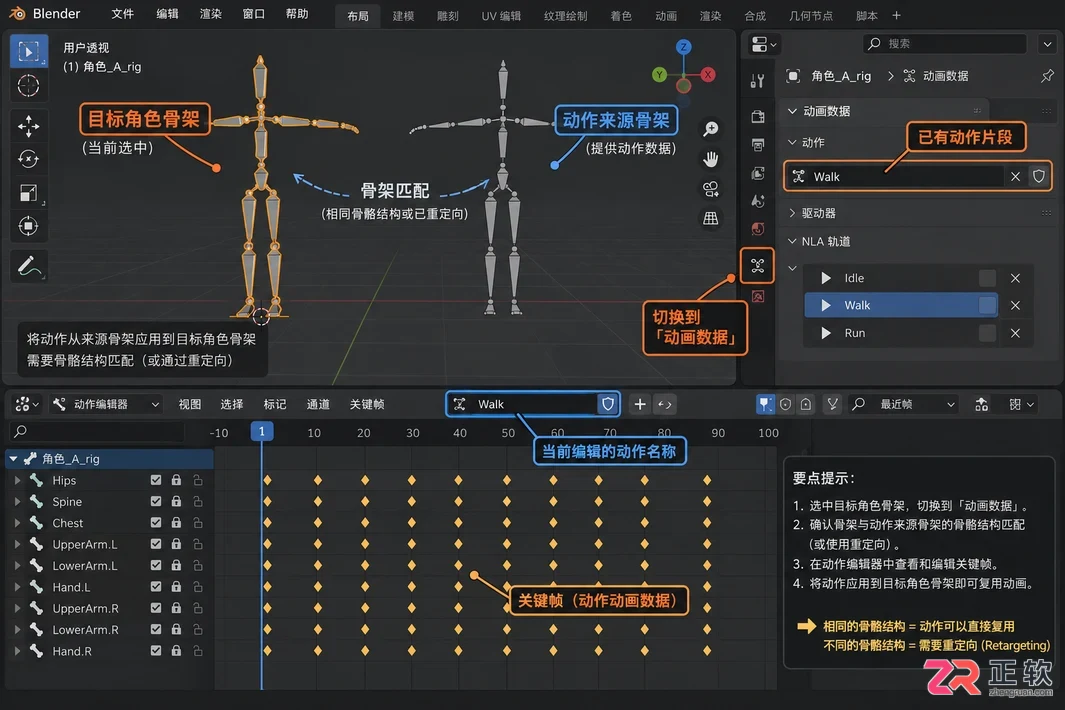Activate the 3D cursor tool

tap(28, 86)
